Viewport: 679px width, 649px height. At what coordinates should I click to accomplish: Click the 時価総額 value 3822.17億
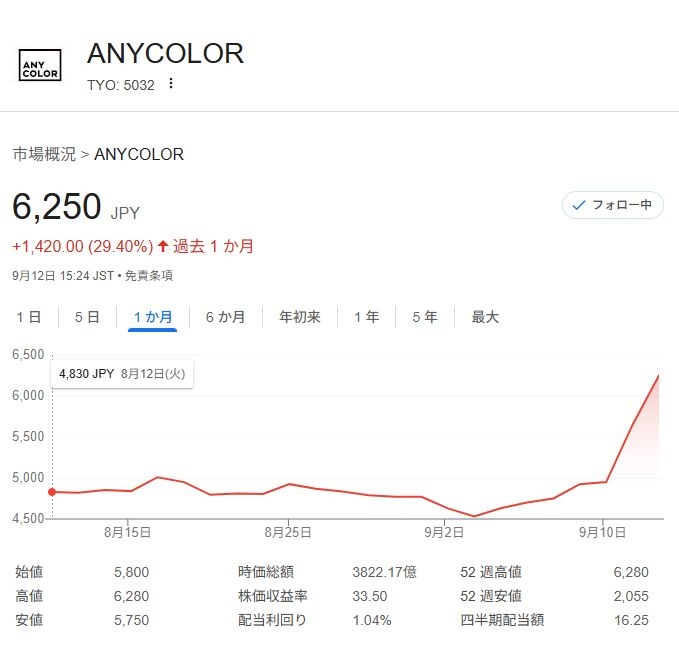[382, 572]
